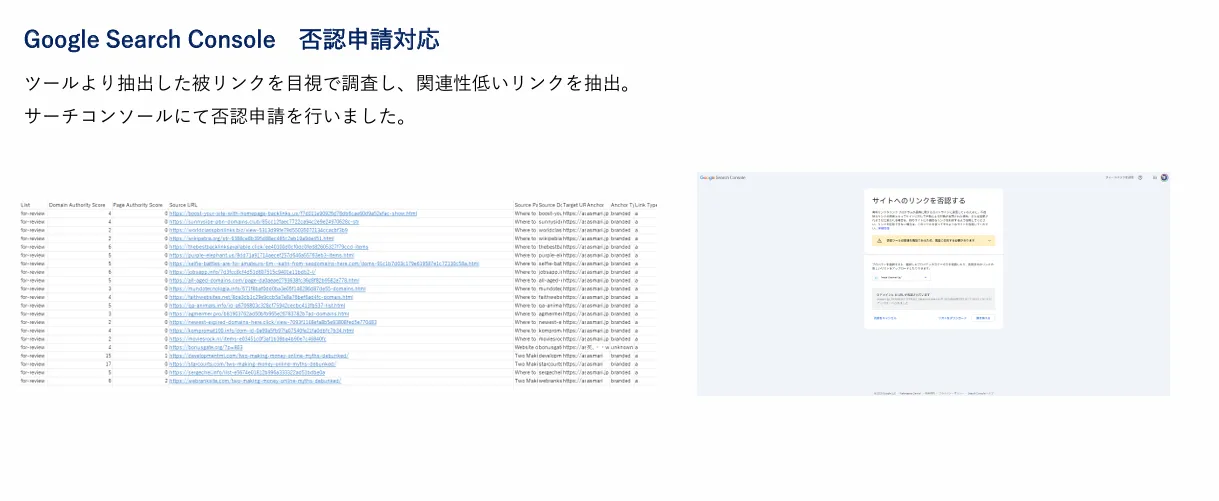The image size is (1219, 501).
Task: Open the qa-animals.info source URL
Action: 257,305
